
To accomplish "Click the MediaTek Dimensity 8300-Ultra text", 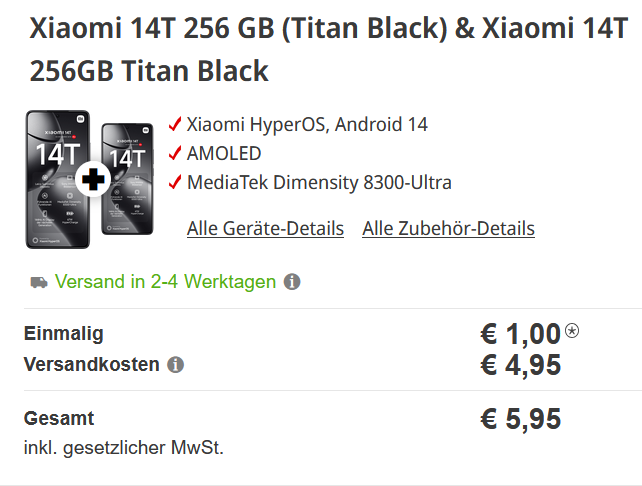I will tap(319, 183).
